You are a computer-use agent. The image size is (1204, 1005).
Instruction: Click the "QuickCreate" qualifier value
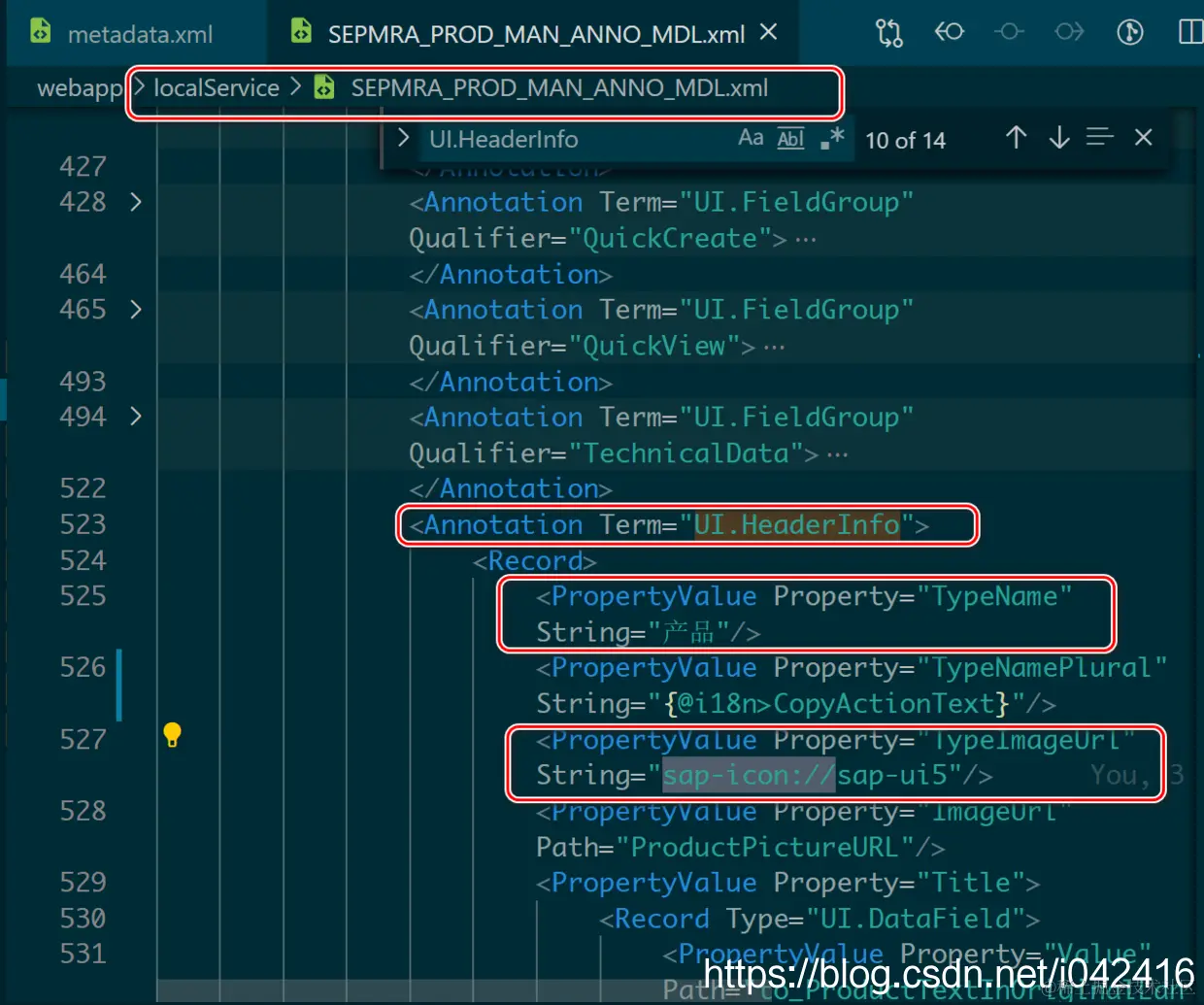point(670,238)
